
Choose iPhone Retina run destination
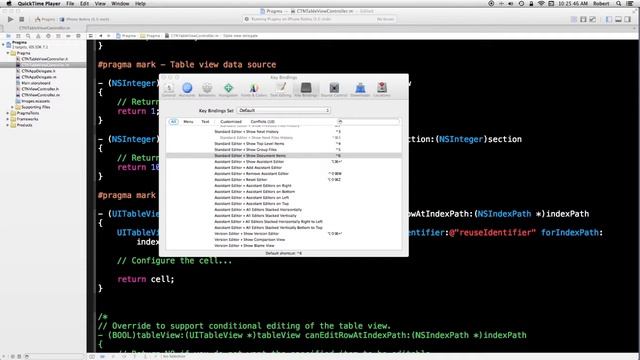coord(84,19)
